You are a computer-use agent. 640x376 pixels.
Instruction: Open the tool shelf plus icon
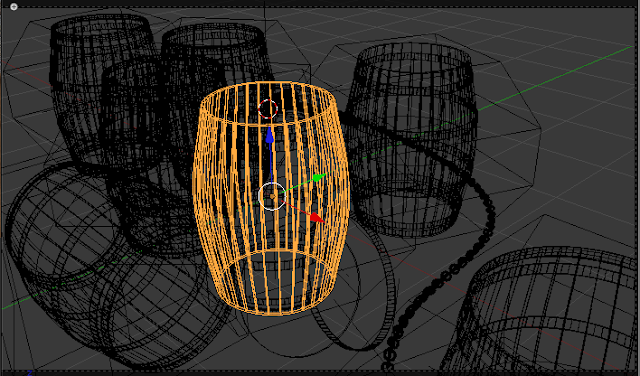(x=13, y=7)
